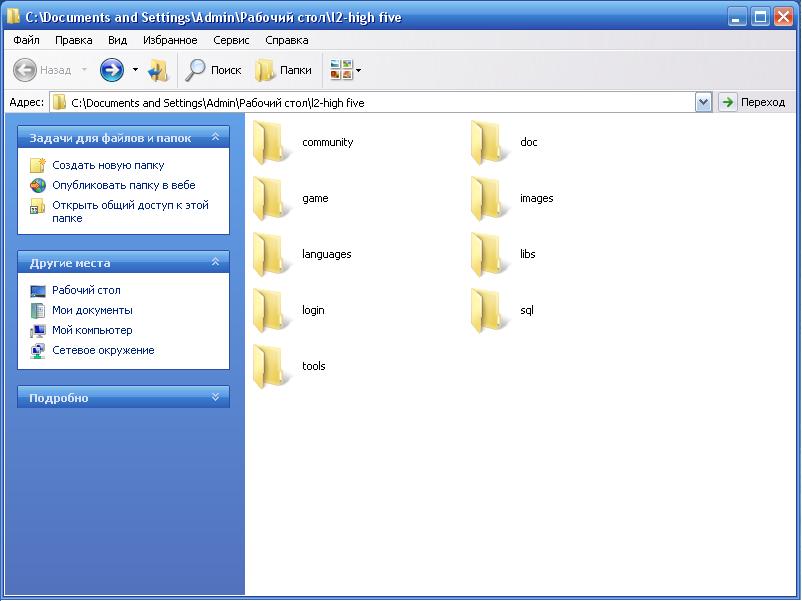Open the community folder icon
Viewport: 802px width, 601px height.
click(x=270, y=142)
